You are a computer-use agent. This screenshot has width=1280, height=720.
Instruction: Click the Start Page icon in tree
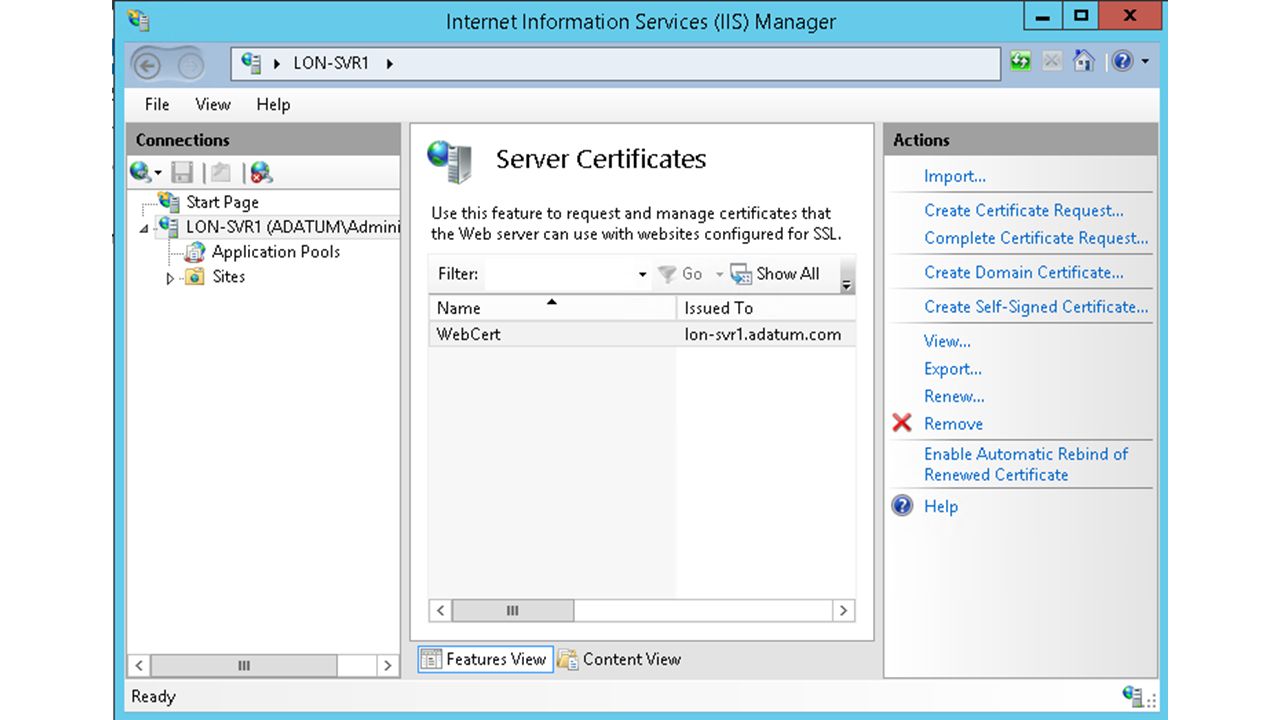point(168,202)
